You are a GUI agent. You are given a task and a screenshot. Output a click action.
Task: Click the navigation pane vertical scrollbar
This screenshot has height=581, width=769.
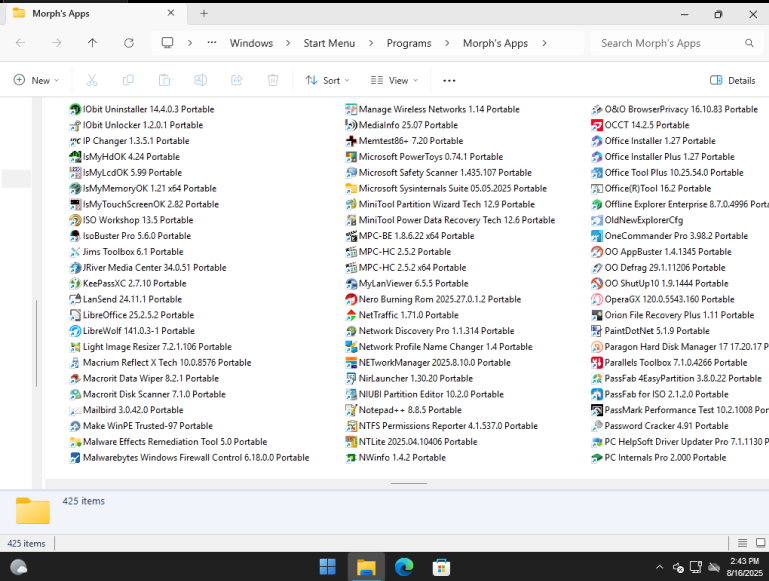[x=36, y=343]
